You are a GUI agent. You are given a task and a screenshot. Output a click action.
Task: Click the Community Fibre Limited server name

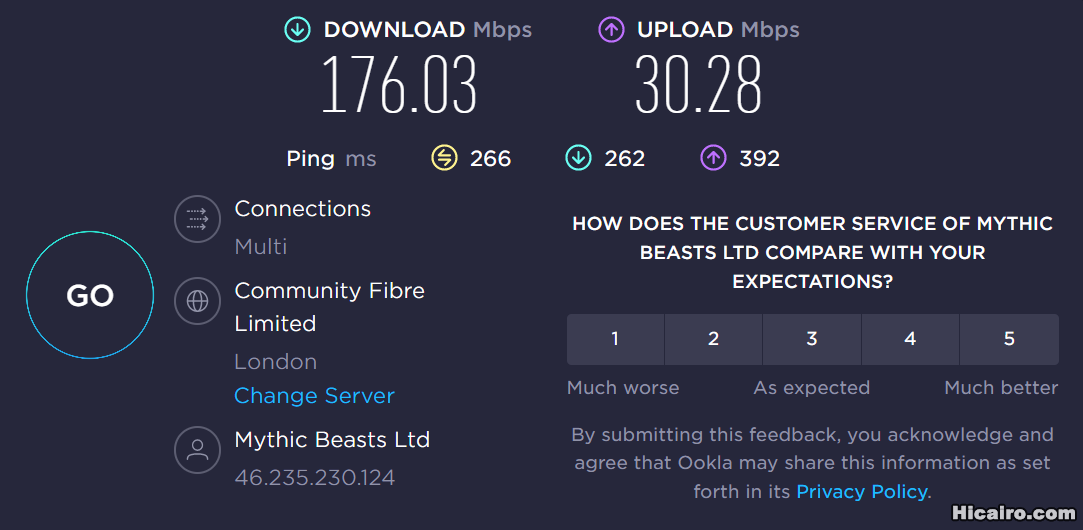329,307
